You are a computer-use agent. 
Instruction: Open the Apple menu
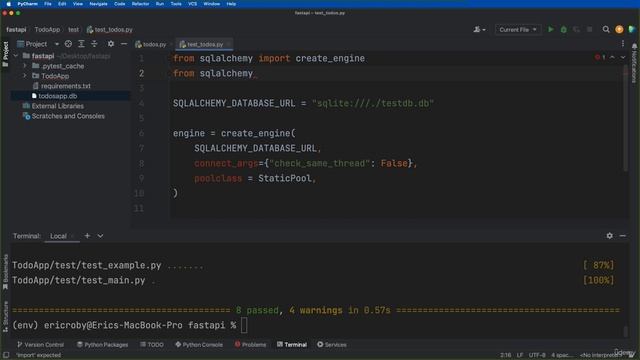tap(8, 4)
